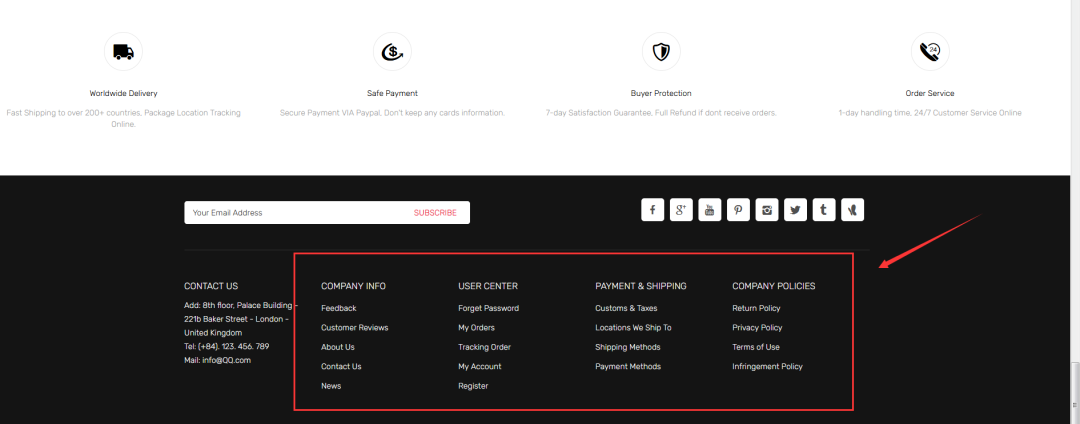Click the Buyer Protection shield icon
The image size is (1080, 424).
661,52
